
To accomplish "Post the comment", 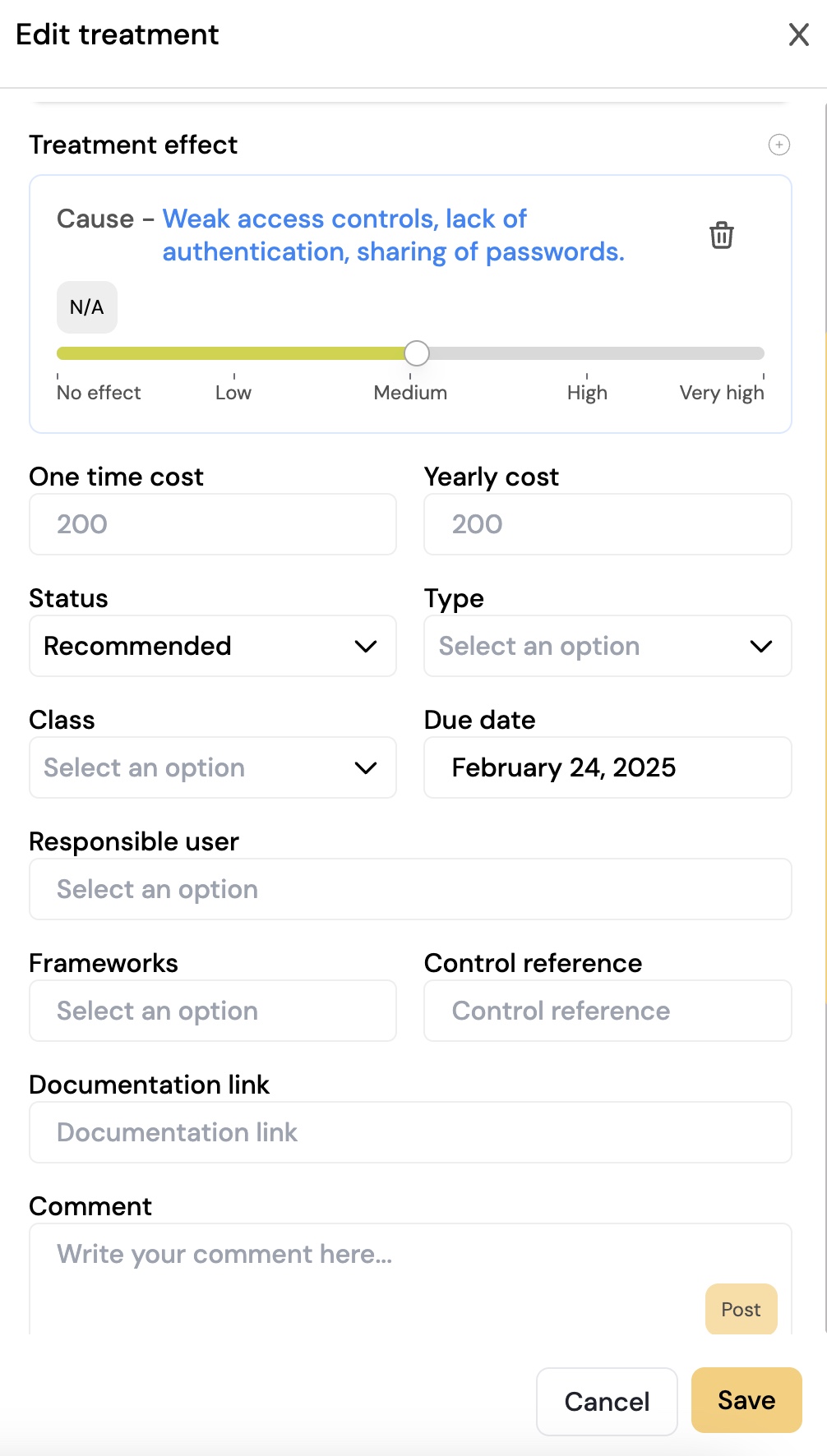I will coord(741,1309).
